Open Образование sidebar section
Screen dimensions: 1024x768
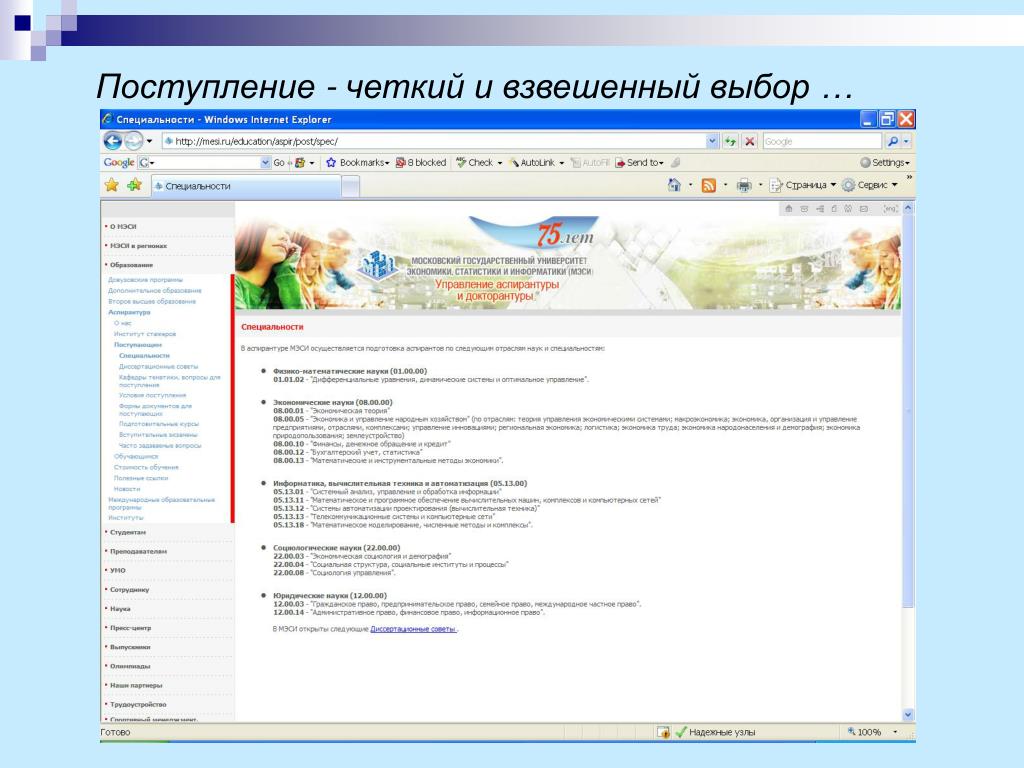[131, 265]
